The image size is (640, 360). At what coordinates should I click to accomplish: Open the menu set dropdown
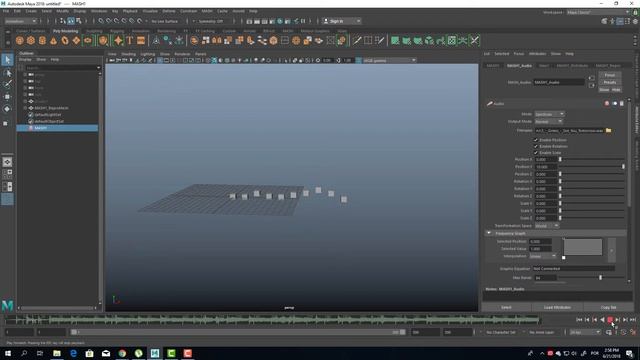[x=20, y=21]
